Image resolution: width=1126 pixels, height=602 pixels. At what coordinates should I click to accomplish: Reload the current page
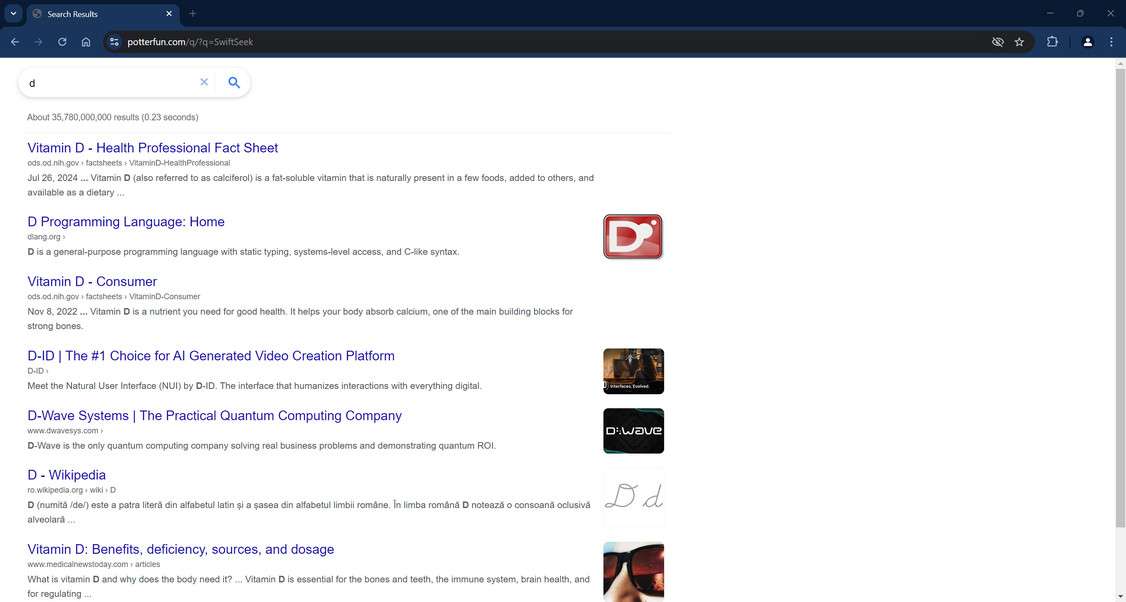pos(62,42)
